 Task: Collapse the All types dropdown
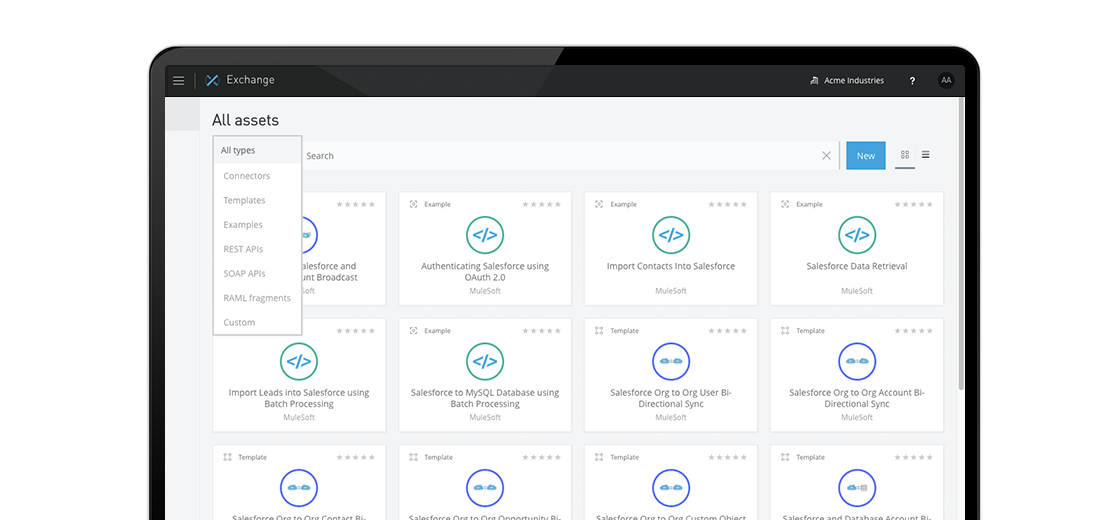point(257,150)
